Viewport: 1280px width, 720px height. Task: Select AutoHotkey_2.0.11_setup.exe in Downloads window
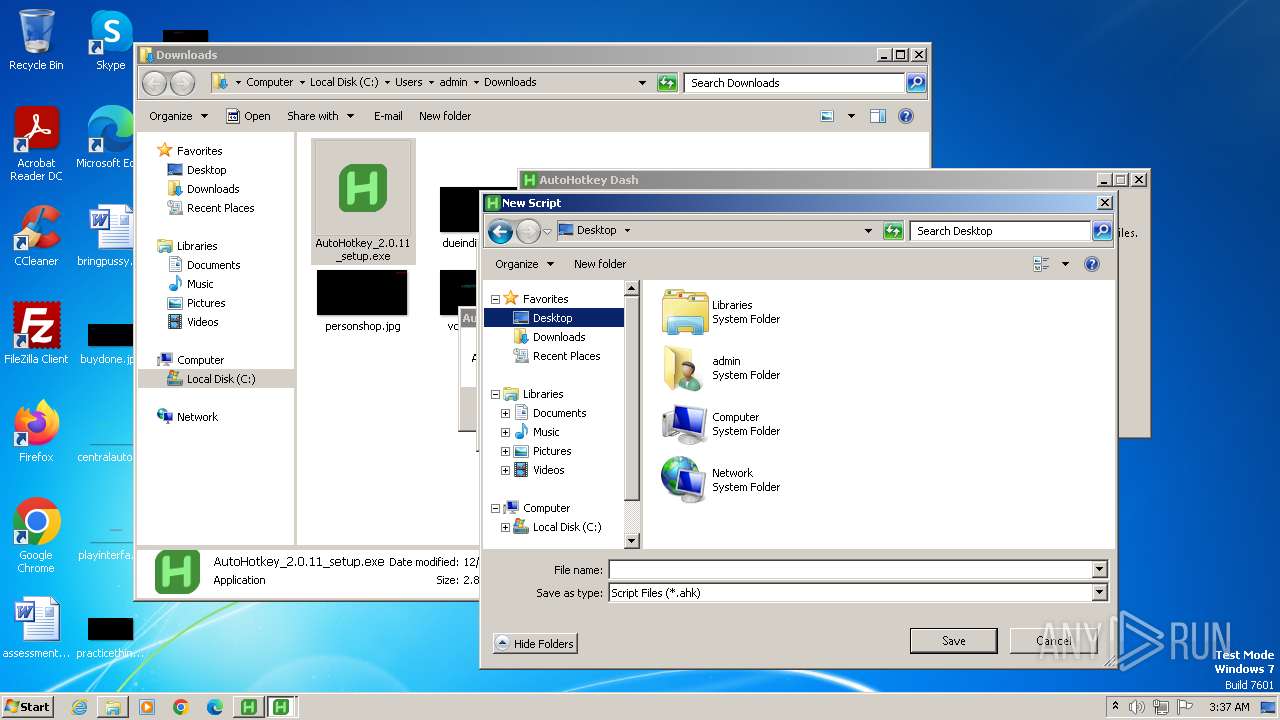pos(362,202)
